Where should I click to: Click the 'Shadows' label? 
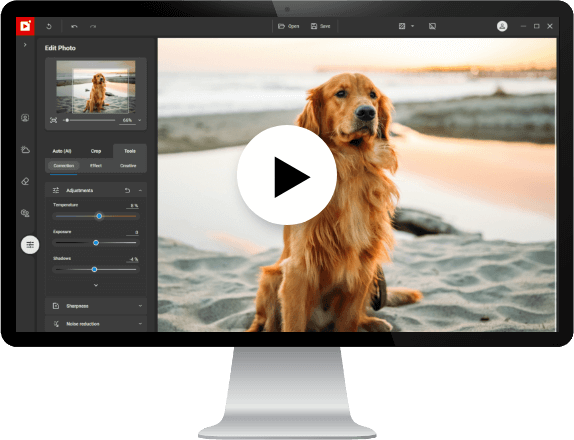point(62,258)
